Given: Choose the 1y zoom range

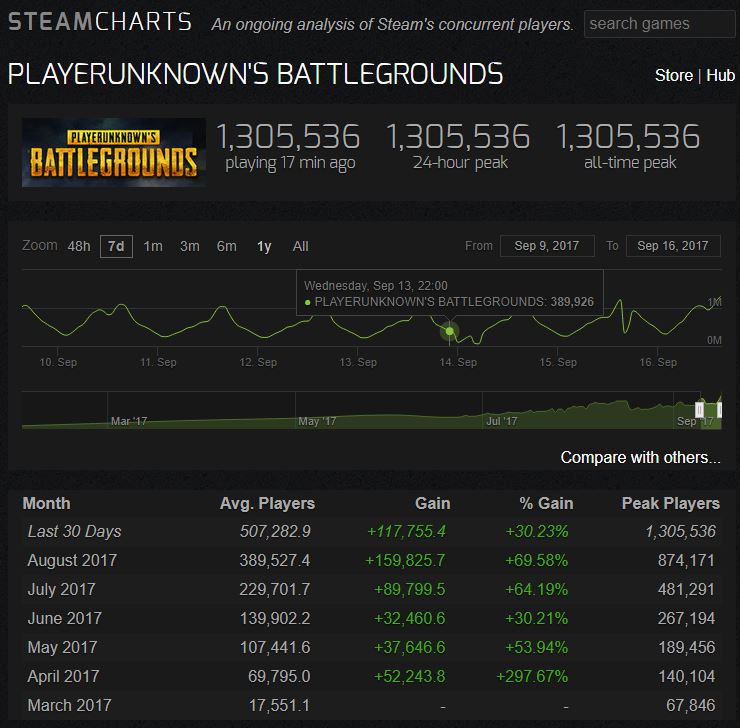Looking at the screenshot, I should coord(264,246).
